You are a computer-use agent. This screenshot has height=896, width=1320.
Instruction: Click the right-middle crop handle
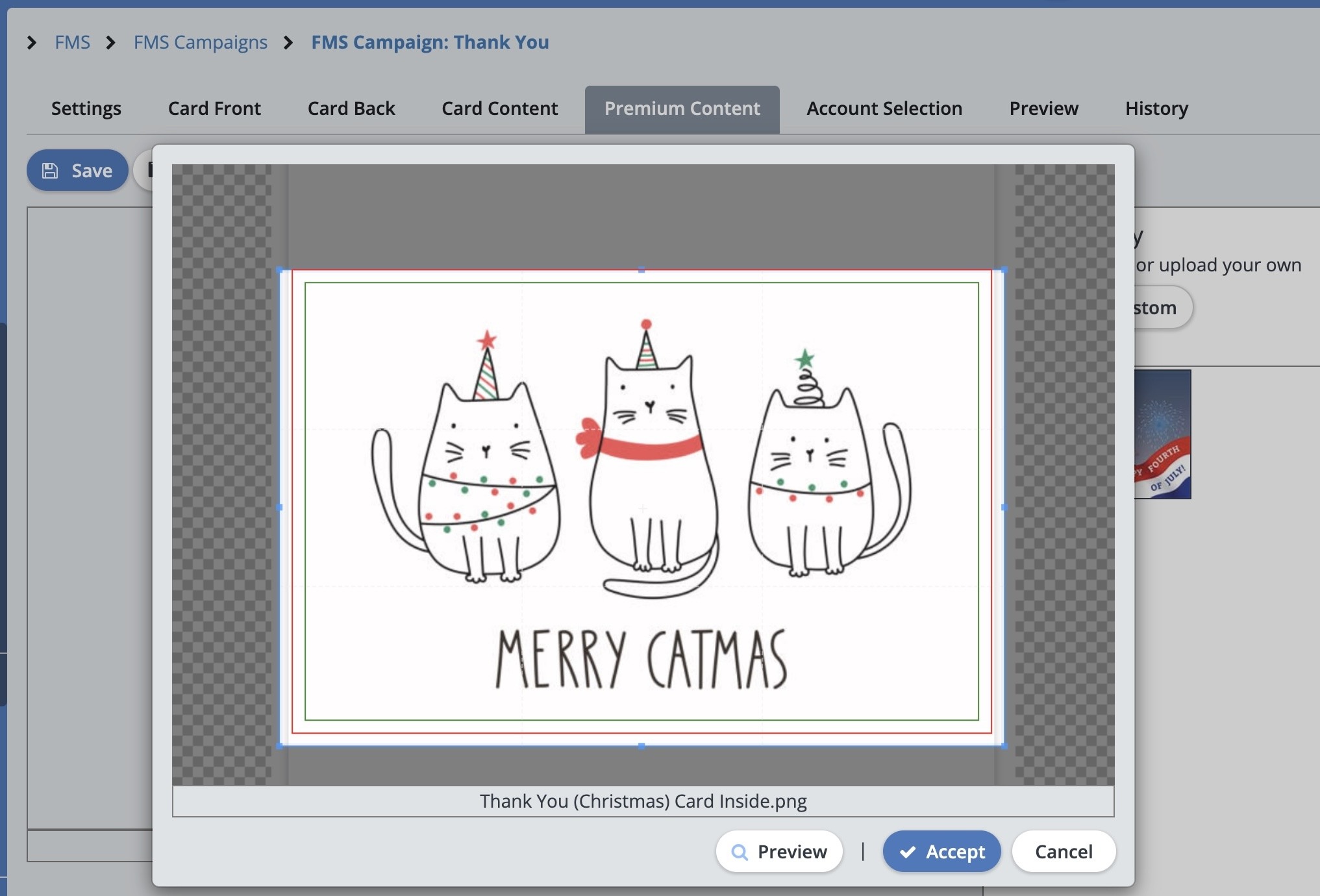1004,507
